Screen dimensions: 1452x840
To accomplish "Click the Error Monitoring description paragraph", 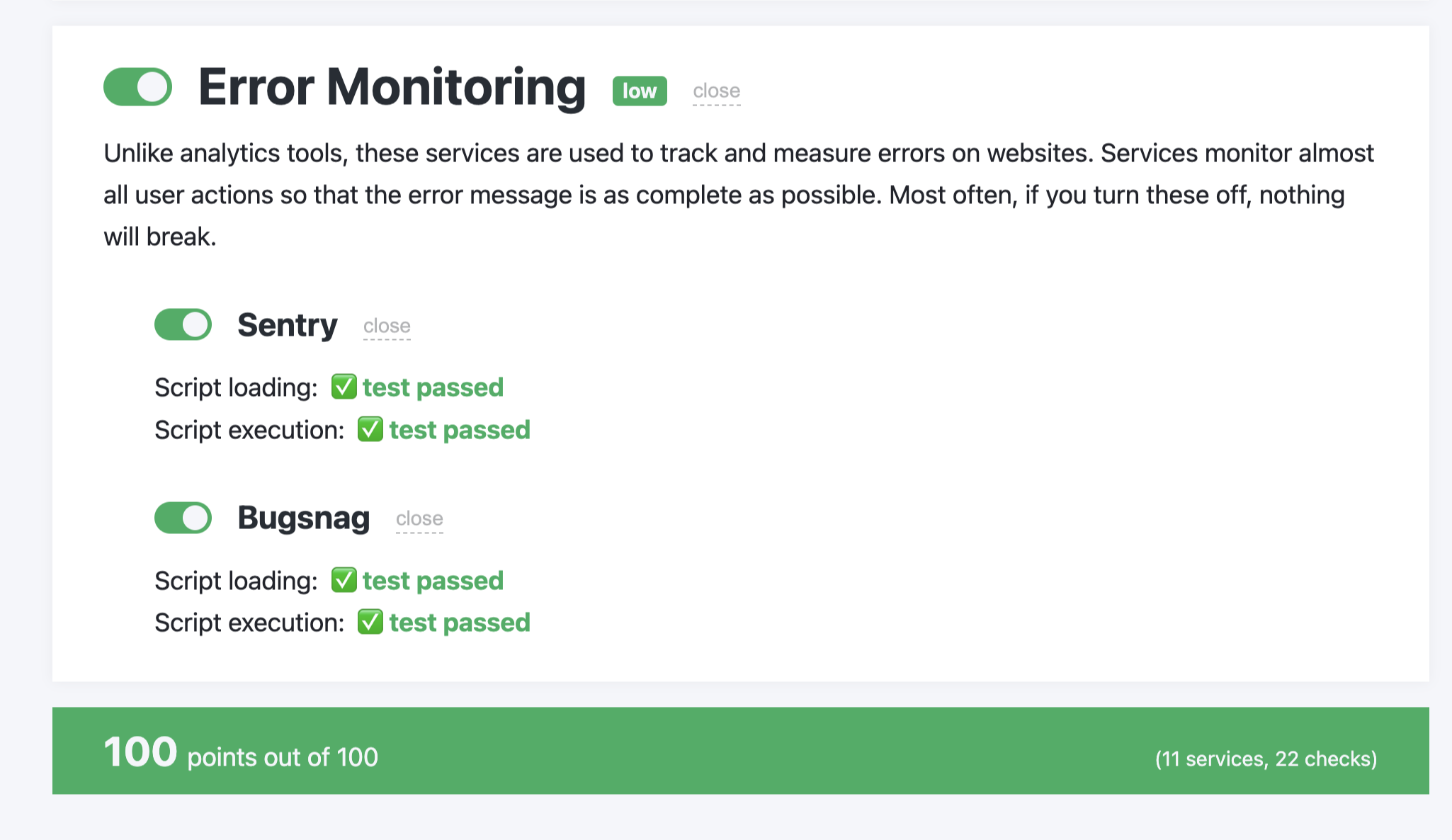I will 739,195.
